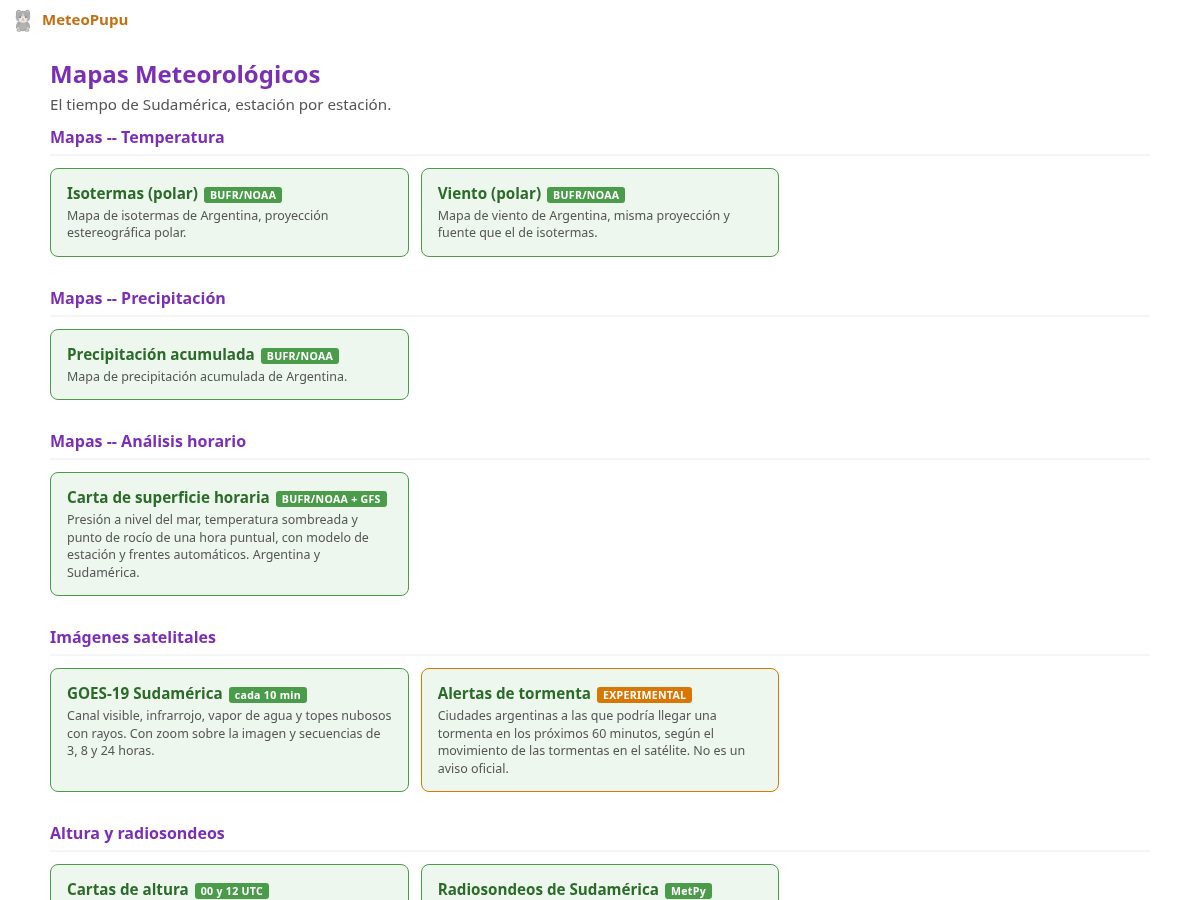This screenshot has height=900, width=1200.
Task: Click the orange EXPERIMENTAL badge
Action: click(645, 695)
